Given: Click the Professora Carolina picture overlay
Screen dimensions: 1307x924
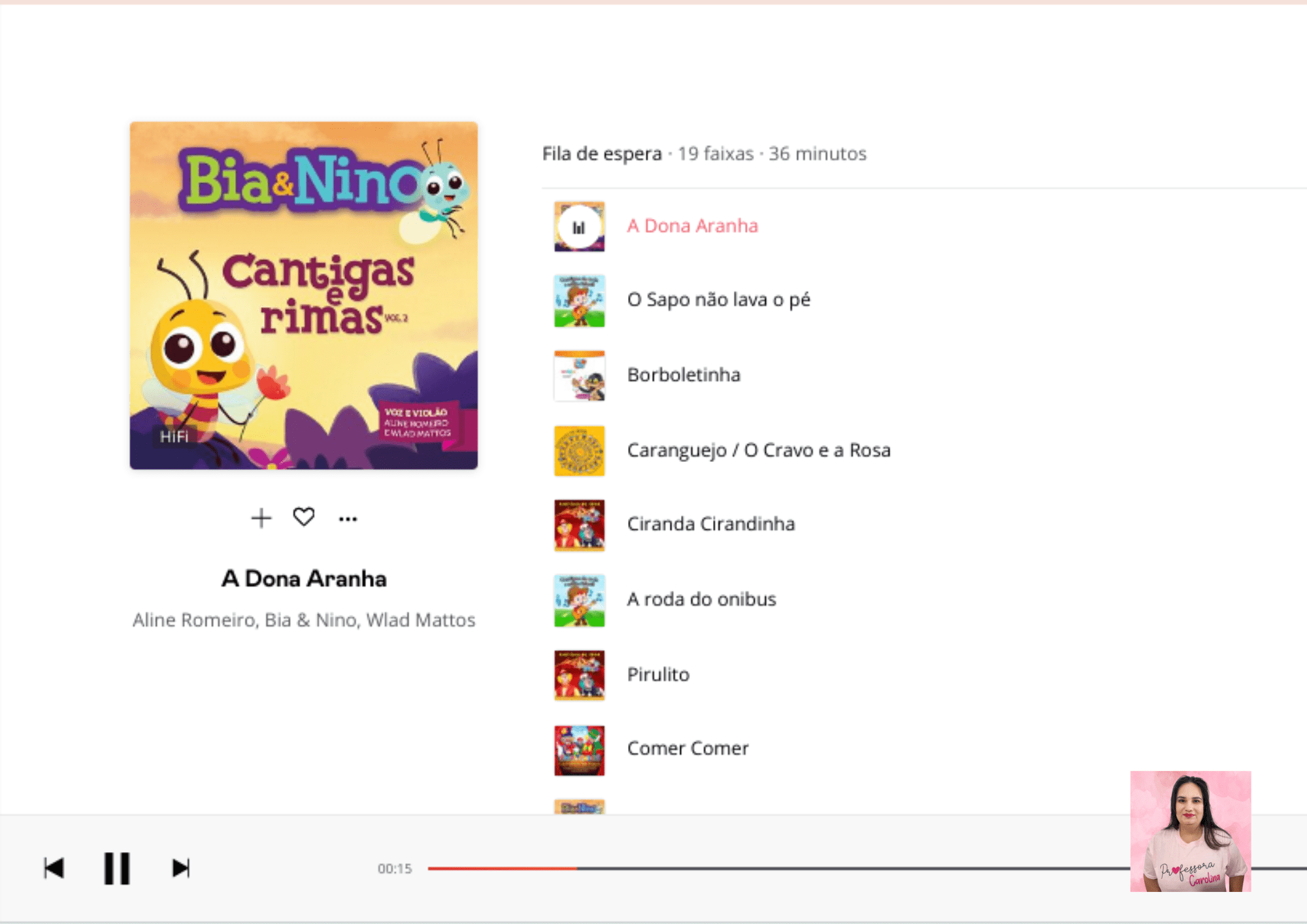Looking at the screenshot, I should (1191, 831).
